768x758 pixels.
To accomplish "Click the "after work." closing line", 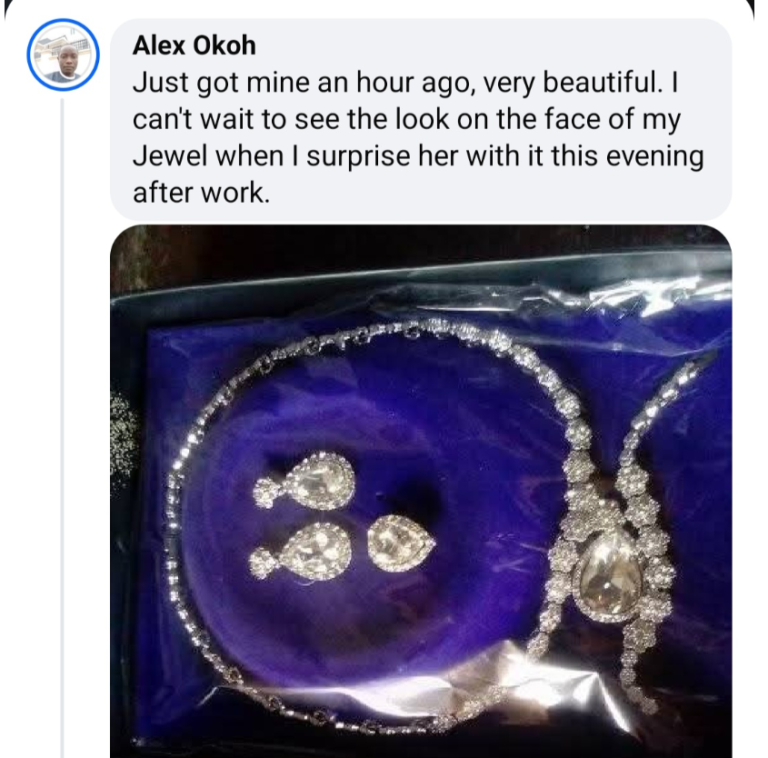I will pos(201,193).
